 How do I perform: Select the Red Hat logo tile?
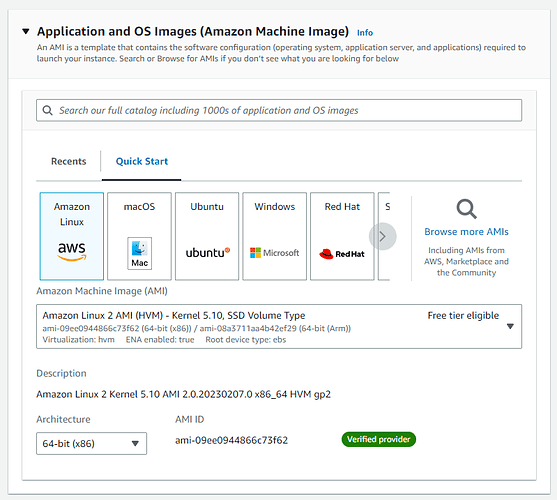click(342, 236)
